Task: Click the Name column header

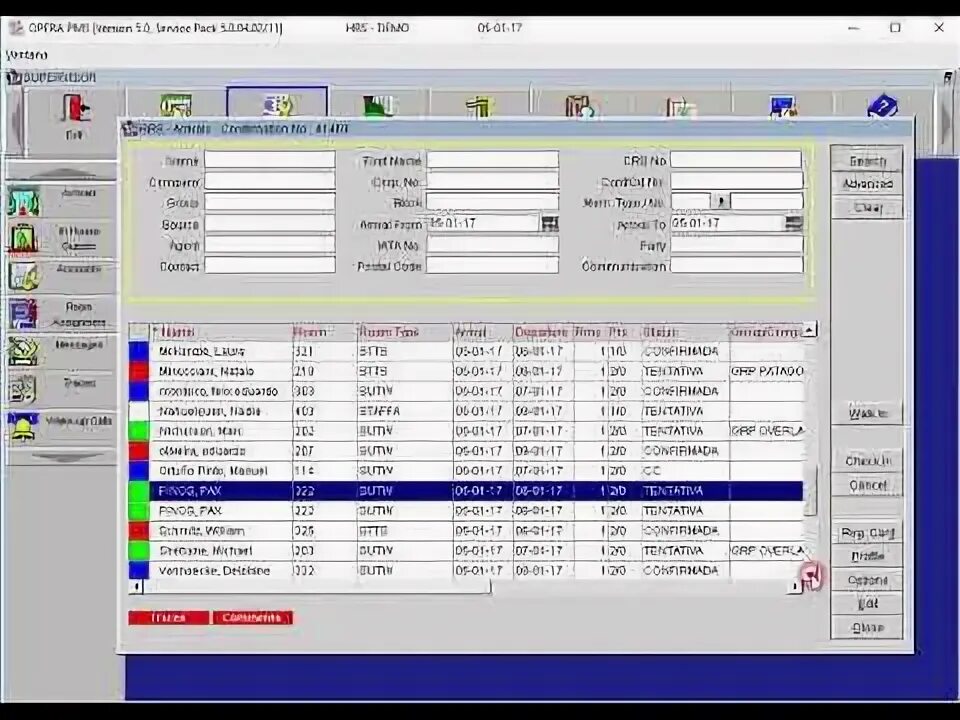Action: point(221,332)
